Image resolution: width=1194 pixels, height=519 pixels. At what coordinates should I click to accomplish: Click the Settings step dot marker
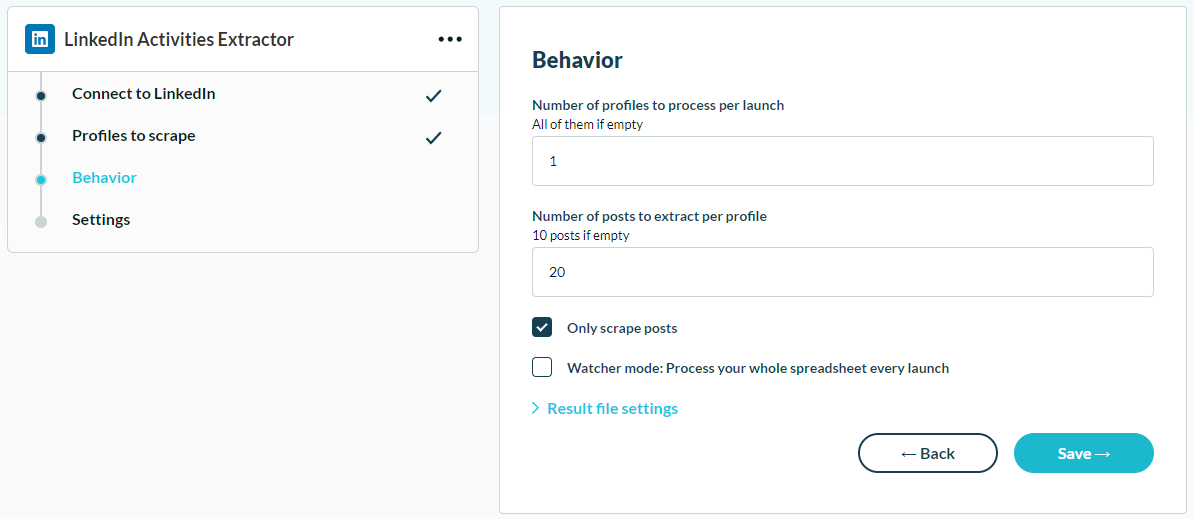coord(41,221)
